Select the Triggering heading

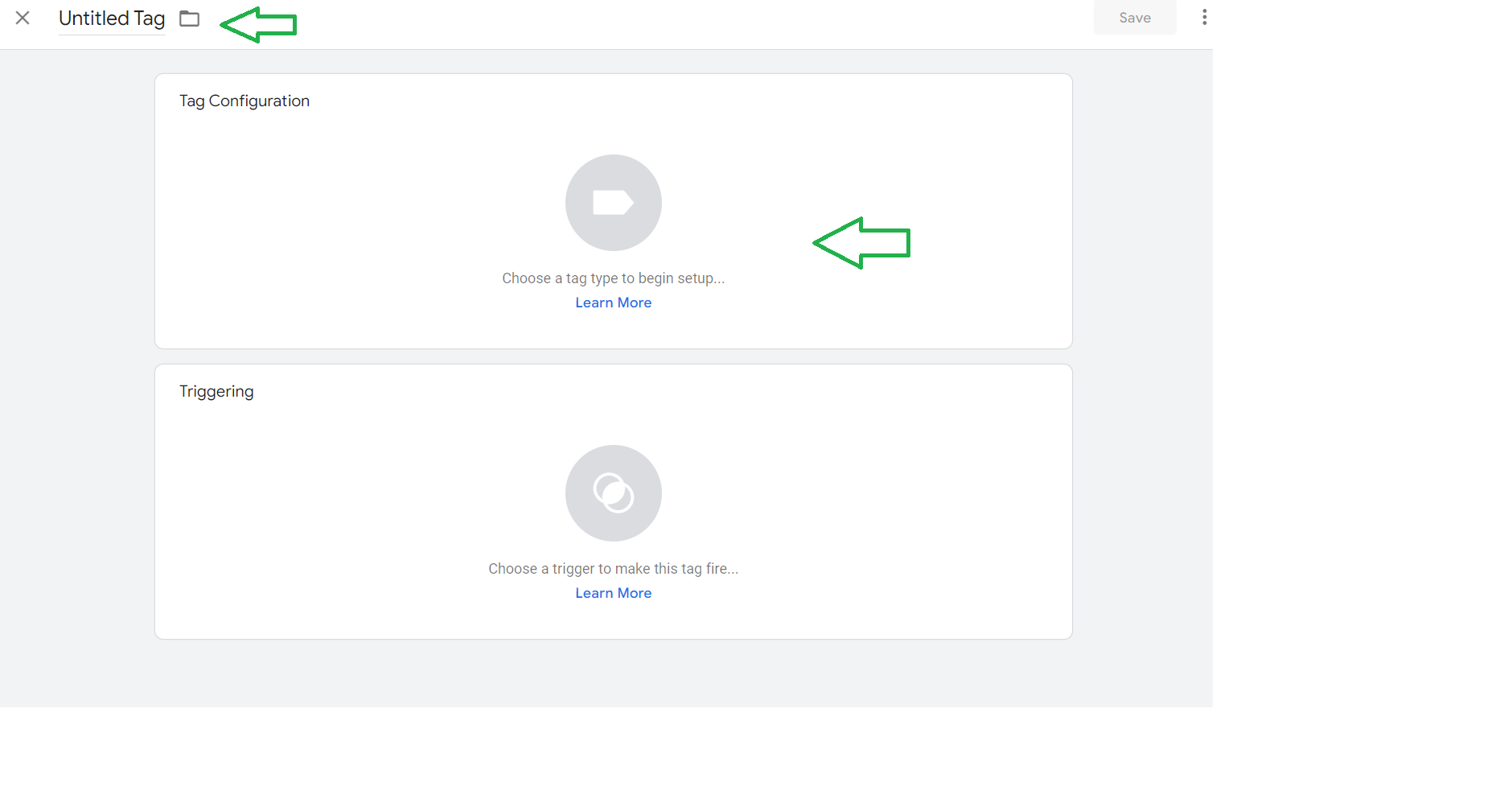(x=216, y=392)
